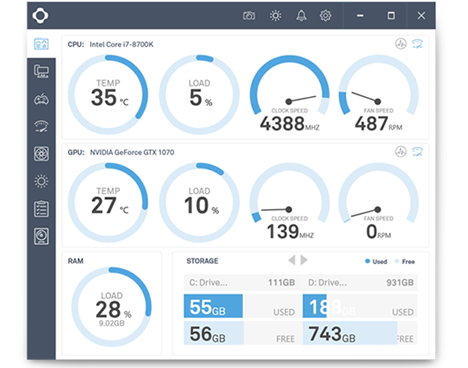The width and height of the screenshot is (468, 368).
Task: Click the Used legend entry
Action: (x=376, y=262)
